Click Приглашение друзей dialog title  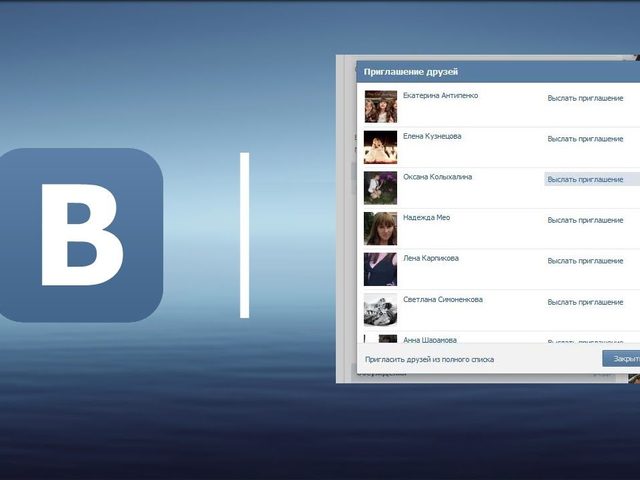(x=411, y=72)
